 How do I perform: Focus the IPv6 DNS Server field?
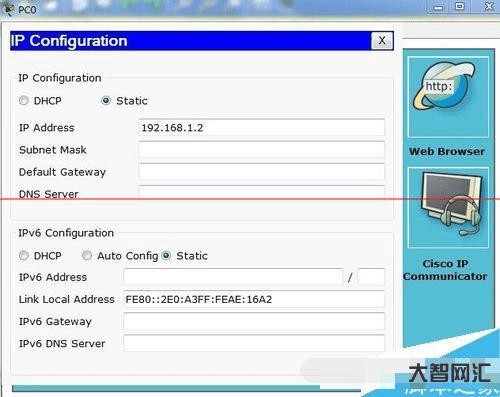254,343
